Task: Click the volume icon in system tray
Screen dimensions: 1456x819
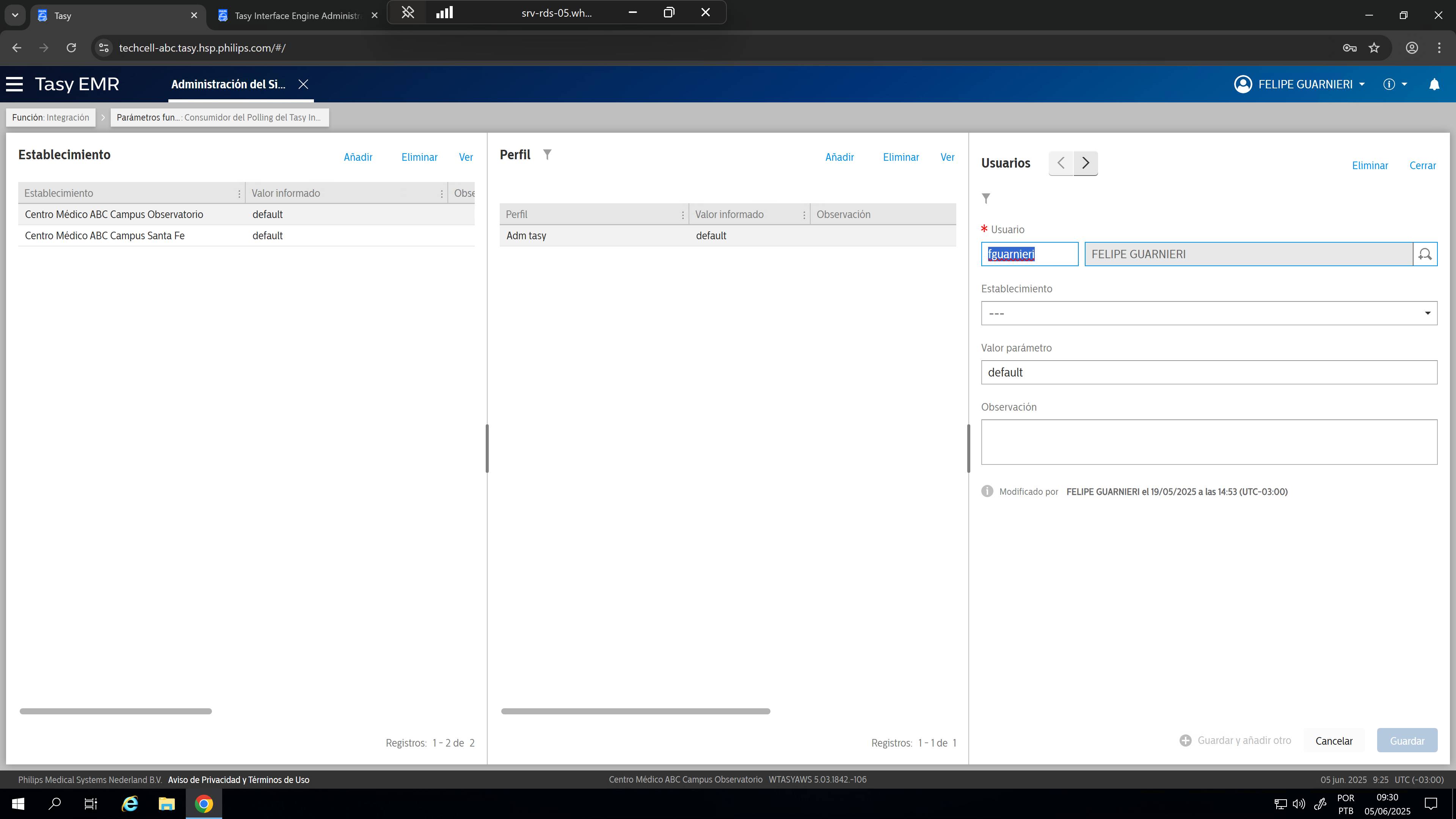Action: click(x=1299, y=804)
